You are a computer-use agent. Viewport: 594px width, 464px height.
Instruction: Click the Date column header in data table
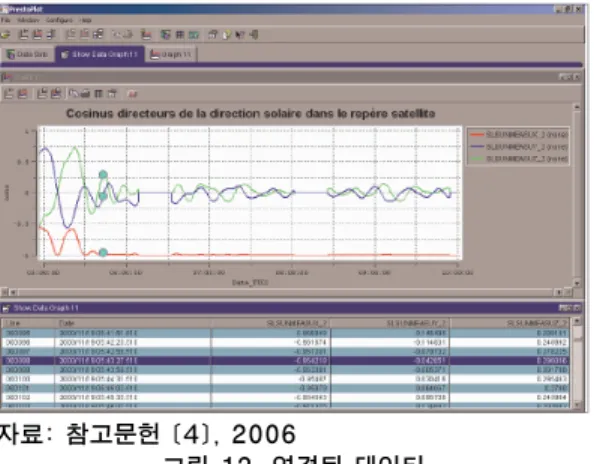pos(133,323)
